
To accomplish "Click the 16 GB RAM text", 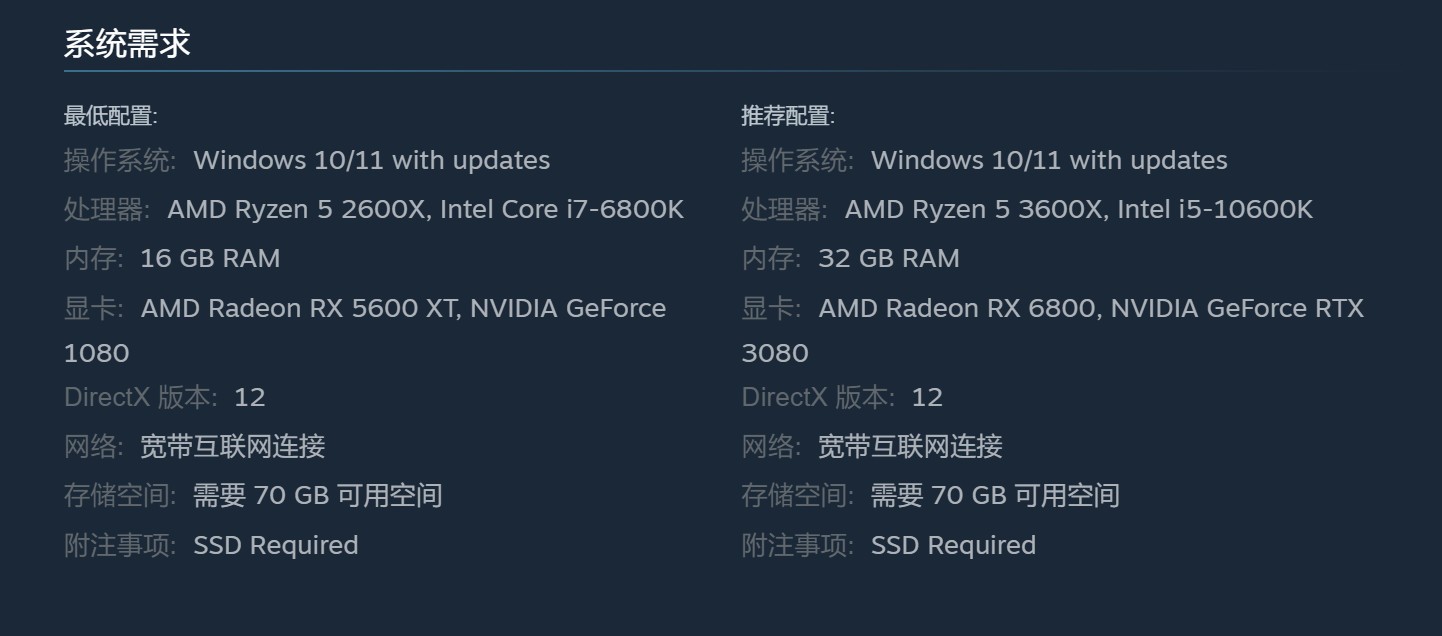I will (x=210, y=258).
